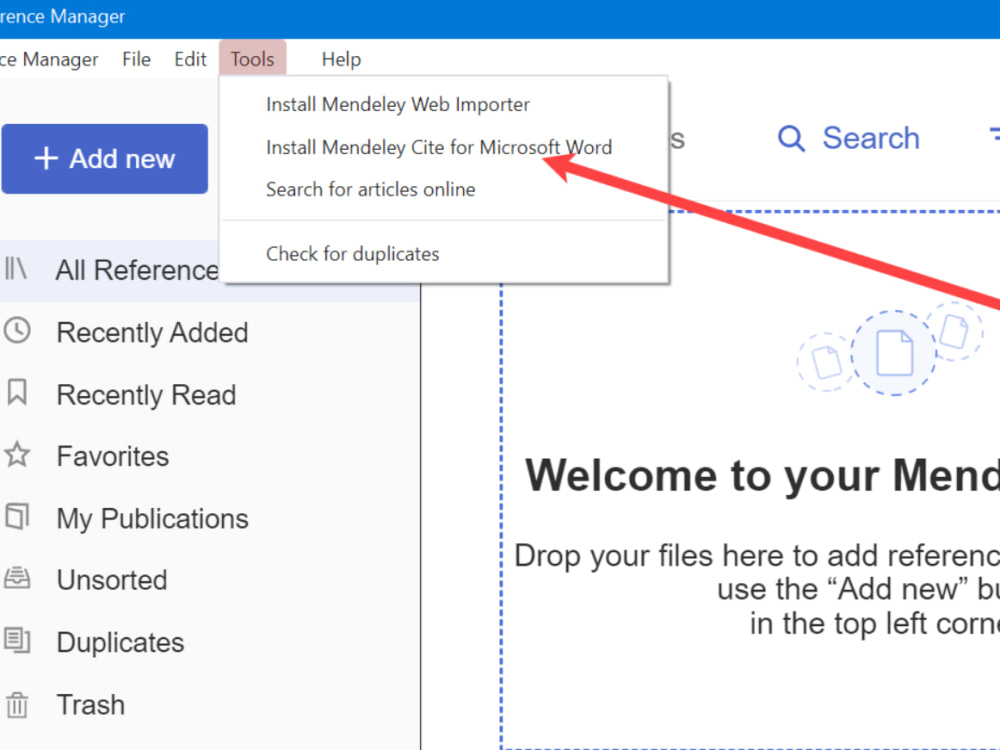Click the All References library icon
This screenshot has width=1000, height=750.
coord(15,268)
